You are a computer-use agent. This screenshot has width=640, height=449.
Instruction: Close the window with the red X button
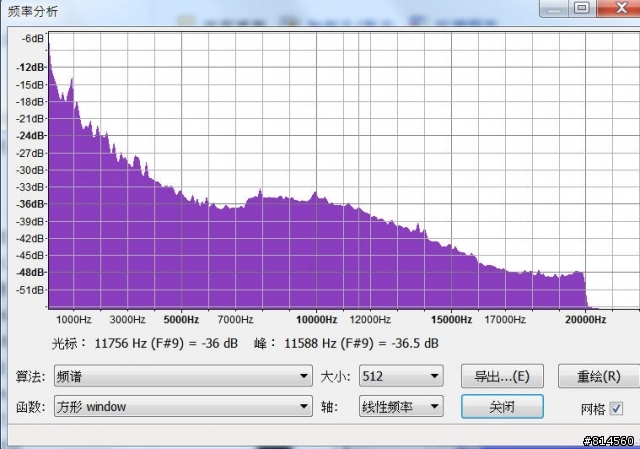[x=619, y=7]
